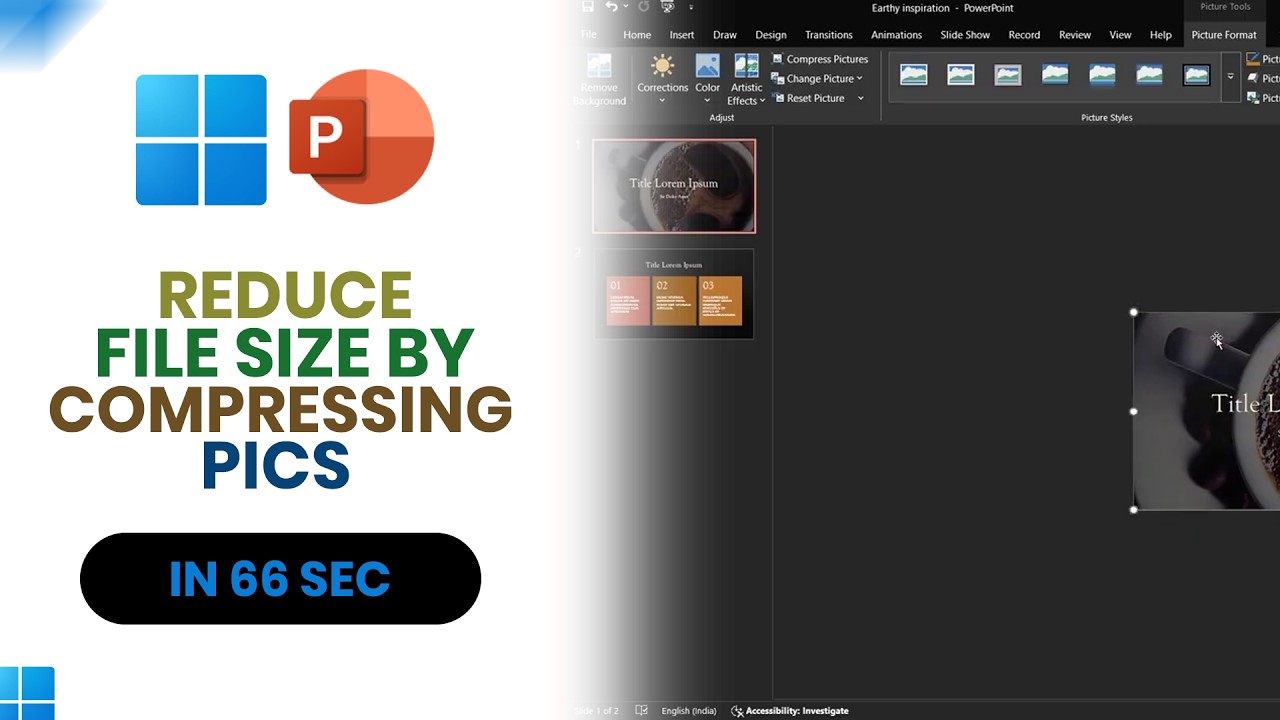The width and height of the screenshot is (1280, 720).
Task: Select the Review ribbon tab
Action: point(1075,35)
